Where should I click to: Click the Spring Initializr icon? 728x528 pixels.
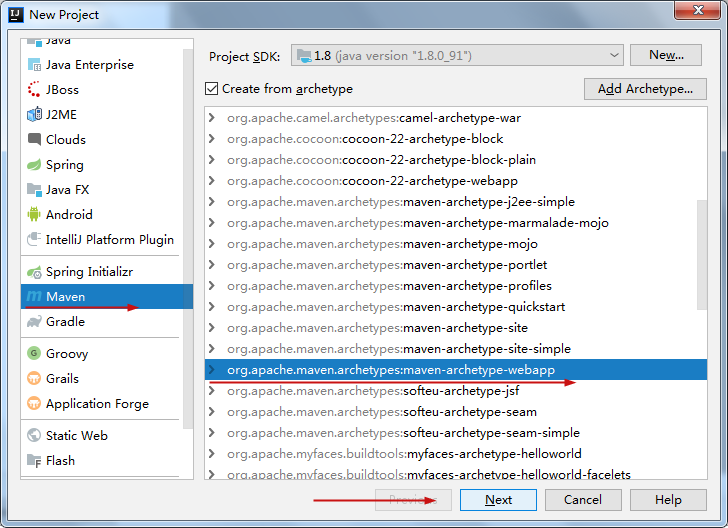34,272
